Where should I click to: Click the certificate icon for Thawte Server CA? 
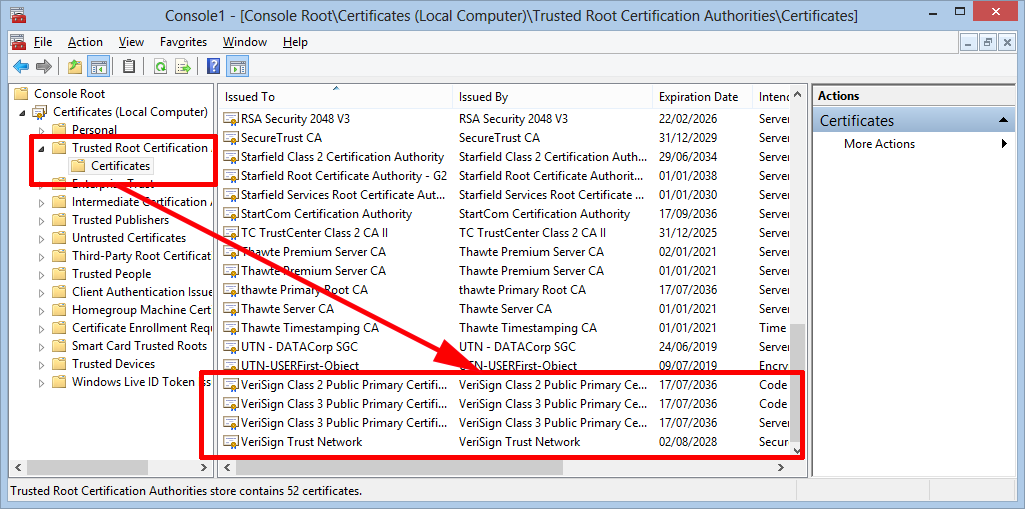point(231,308)
